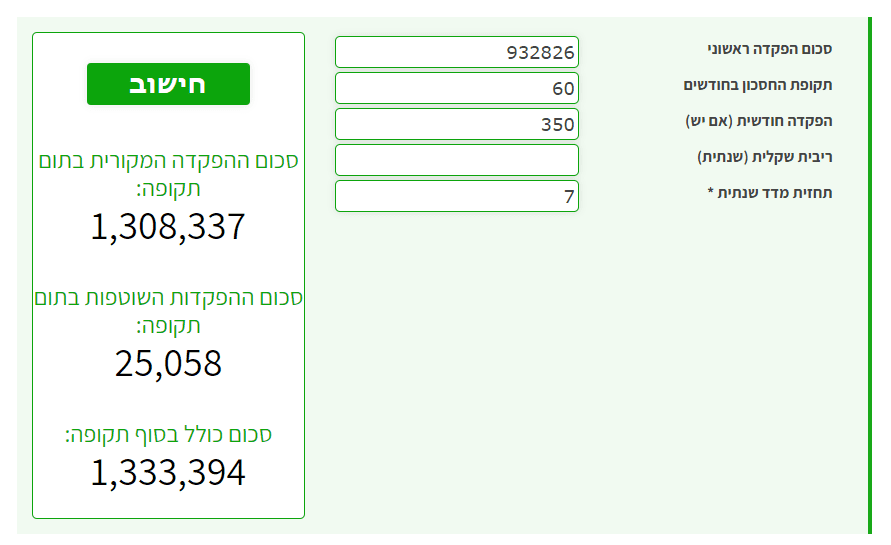
Task: Click the סכום הפקדה ראשוני label
Action: pyautogui.click(x=770, y=49)
